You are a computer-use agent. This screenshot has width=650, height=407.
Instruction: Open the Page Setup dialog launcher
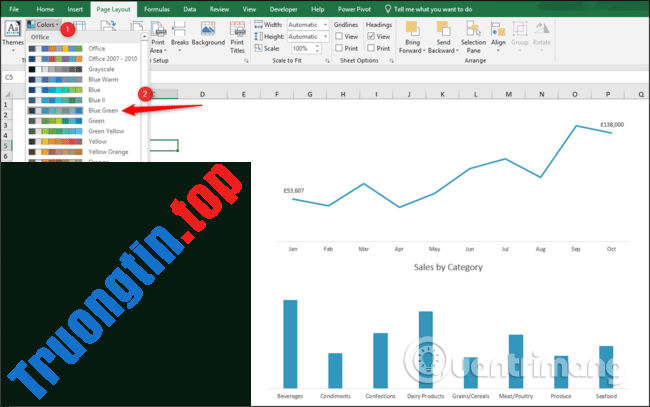pos(246,61)
